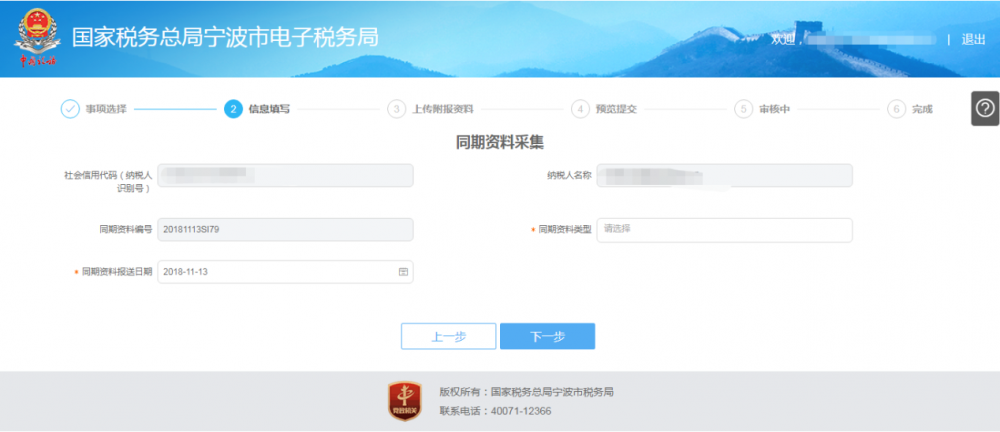The width and height of the screenshot is (1000, 432).
Task: Click the 社会信用代码 input field
Action: click(285, 175)
